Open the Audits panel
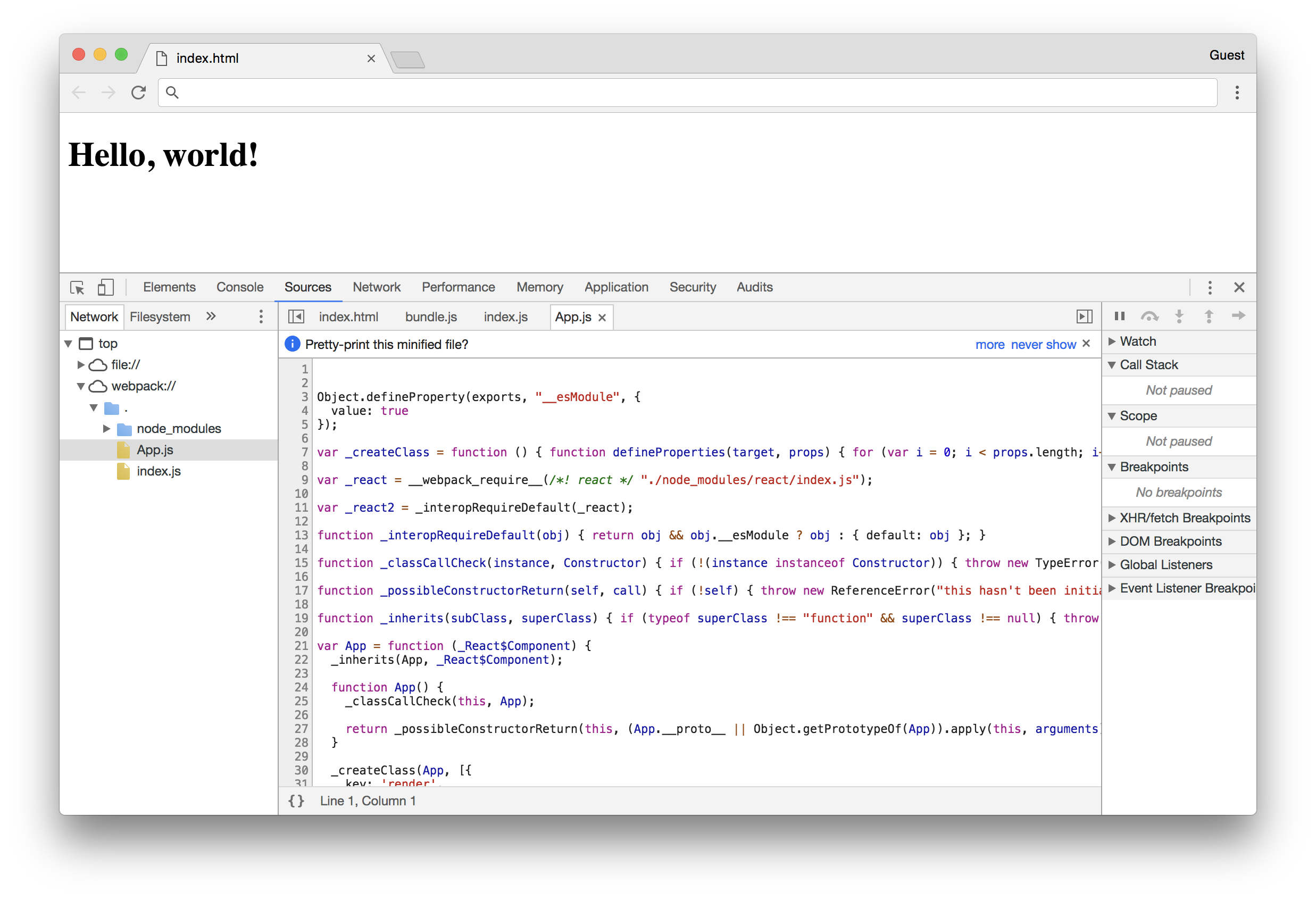This screenshot has width=1316, height=900. 754,287
